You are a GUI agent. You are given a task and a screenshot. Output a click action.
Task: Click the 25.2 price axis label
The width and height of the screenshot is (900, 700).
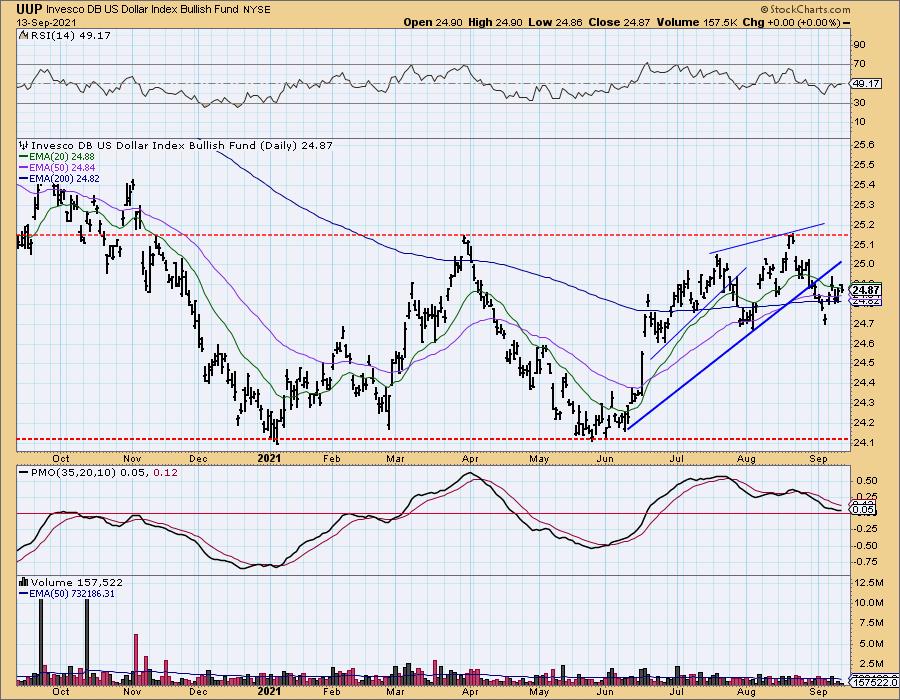pos(863,224)
